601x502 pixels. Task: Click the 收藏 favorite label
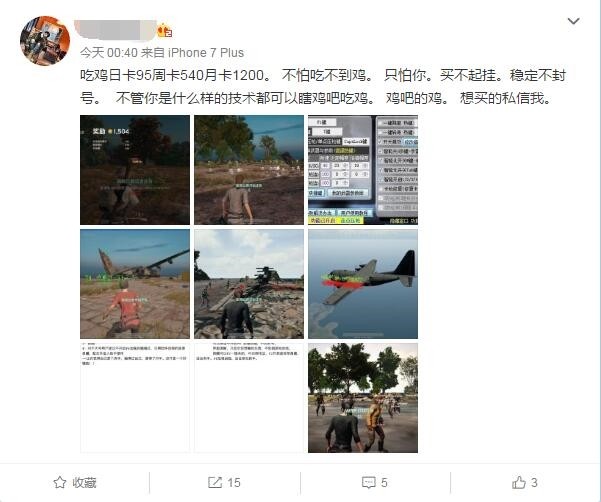pos(84,482)
